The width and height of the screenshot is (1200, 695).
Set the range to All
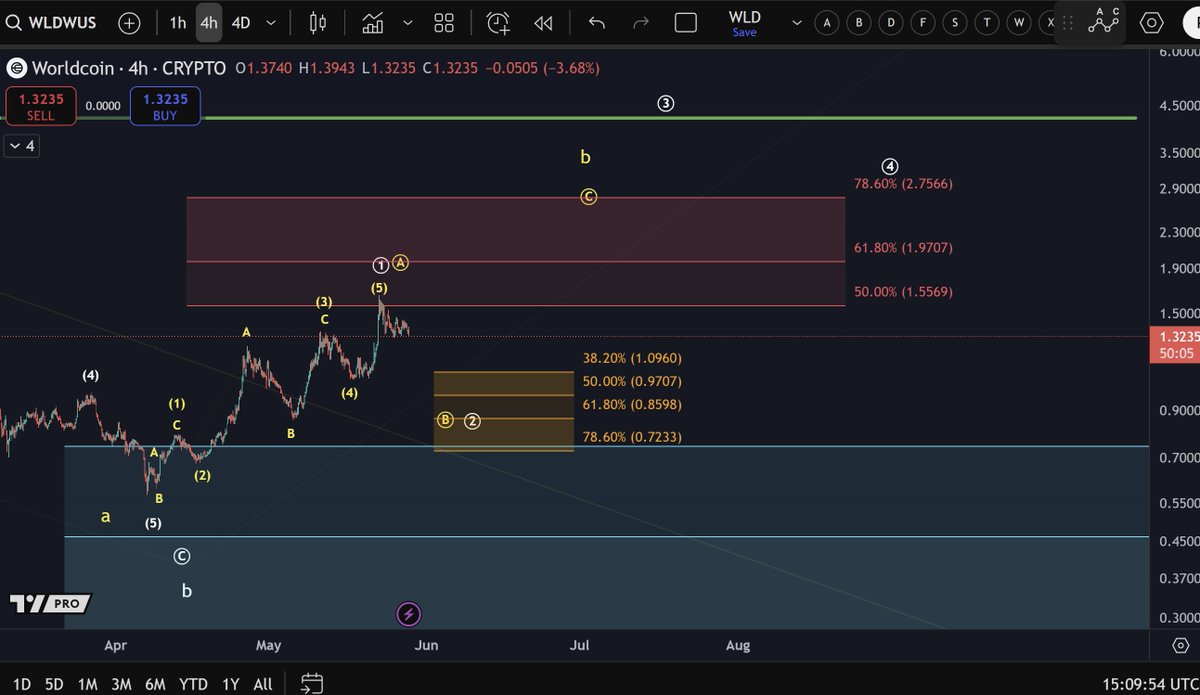click(x=263, y=684)
